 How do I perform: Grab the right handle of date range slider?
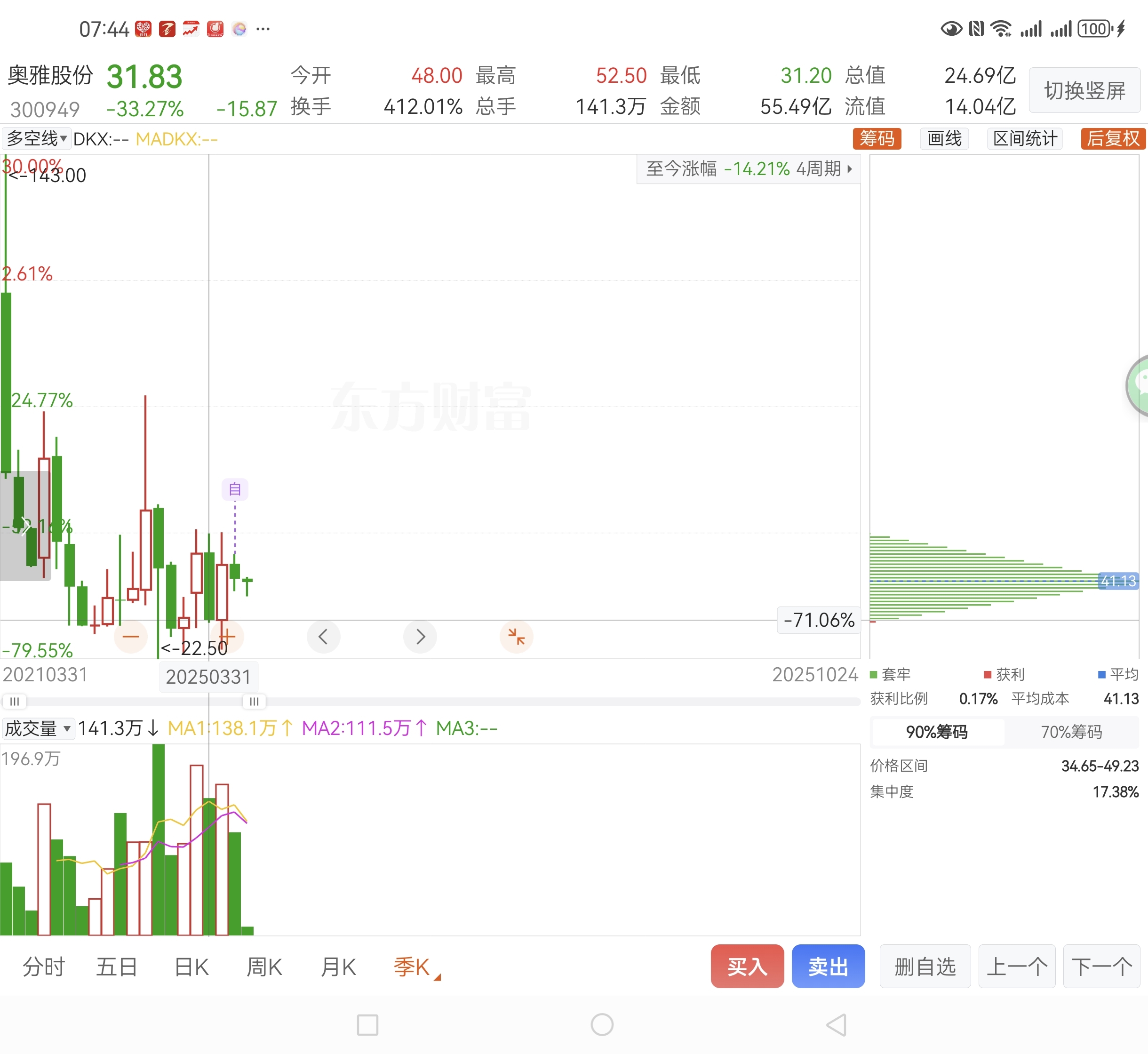click(x=254, y=702)
